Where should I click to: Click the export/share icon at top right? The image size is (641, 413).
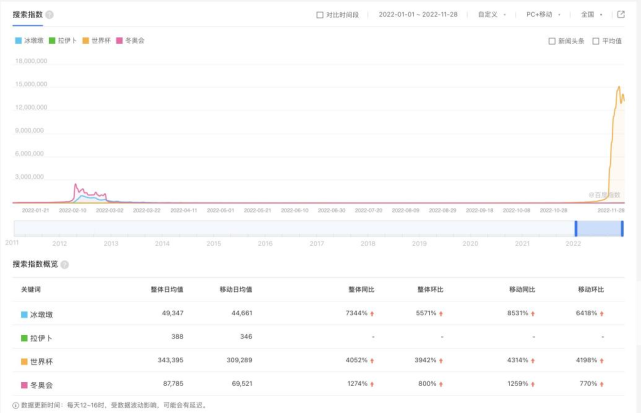coord(621,15)
